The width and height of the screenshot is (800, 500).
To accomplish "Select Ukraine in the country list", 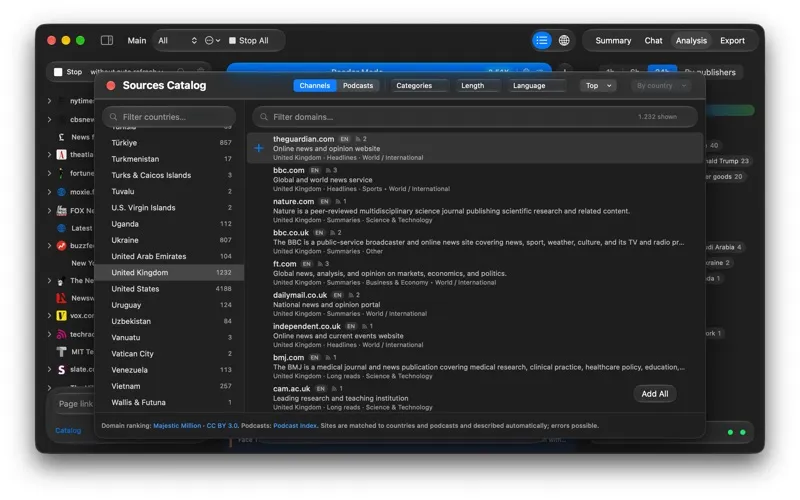I will pyautogui.click(x=169, y=240).
